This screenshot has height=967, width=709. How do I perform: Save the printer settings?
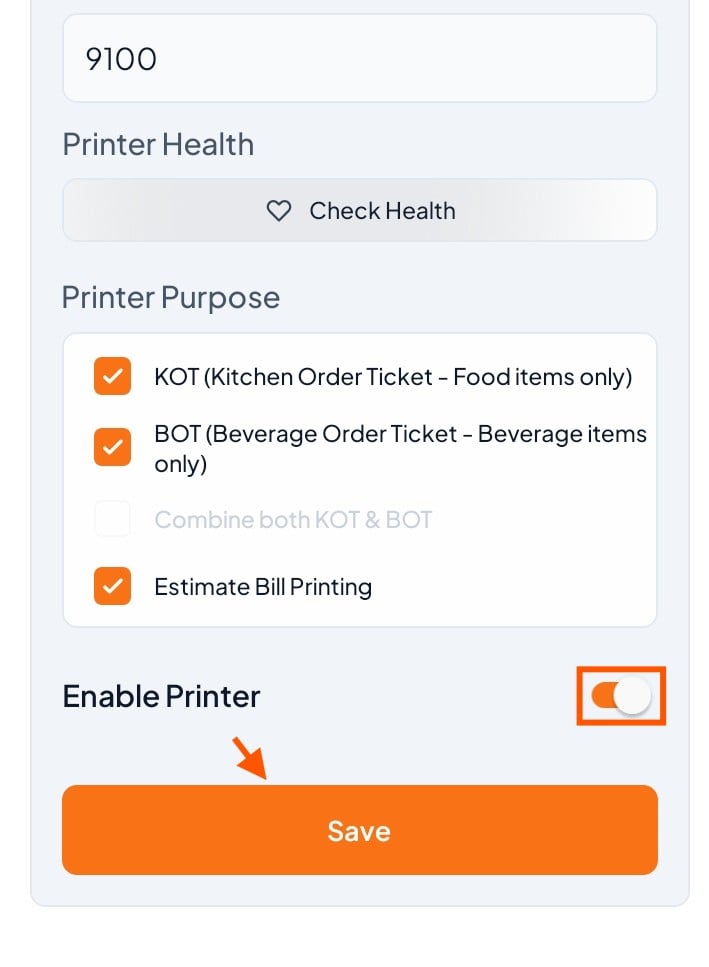tap(359, 830)
